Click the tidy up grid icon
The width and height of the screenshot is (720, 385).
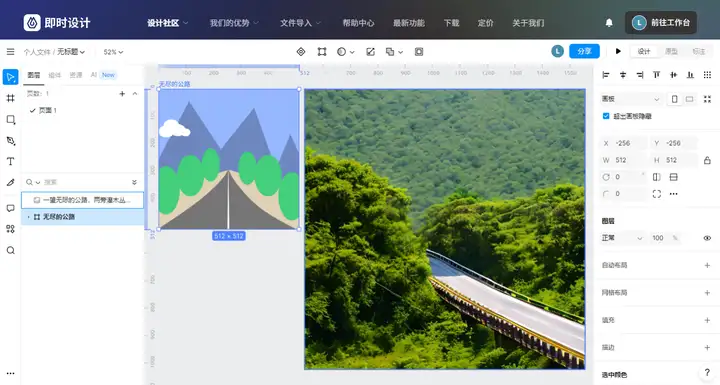(x=707, y=75)
